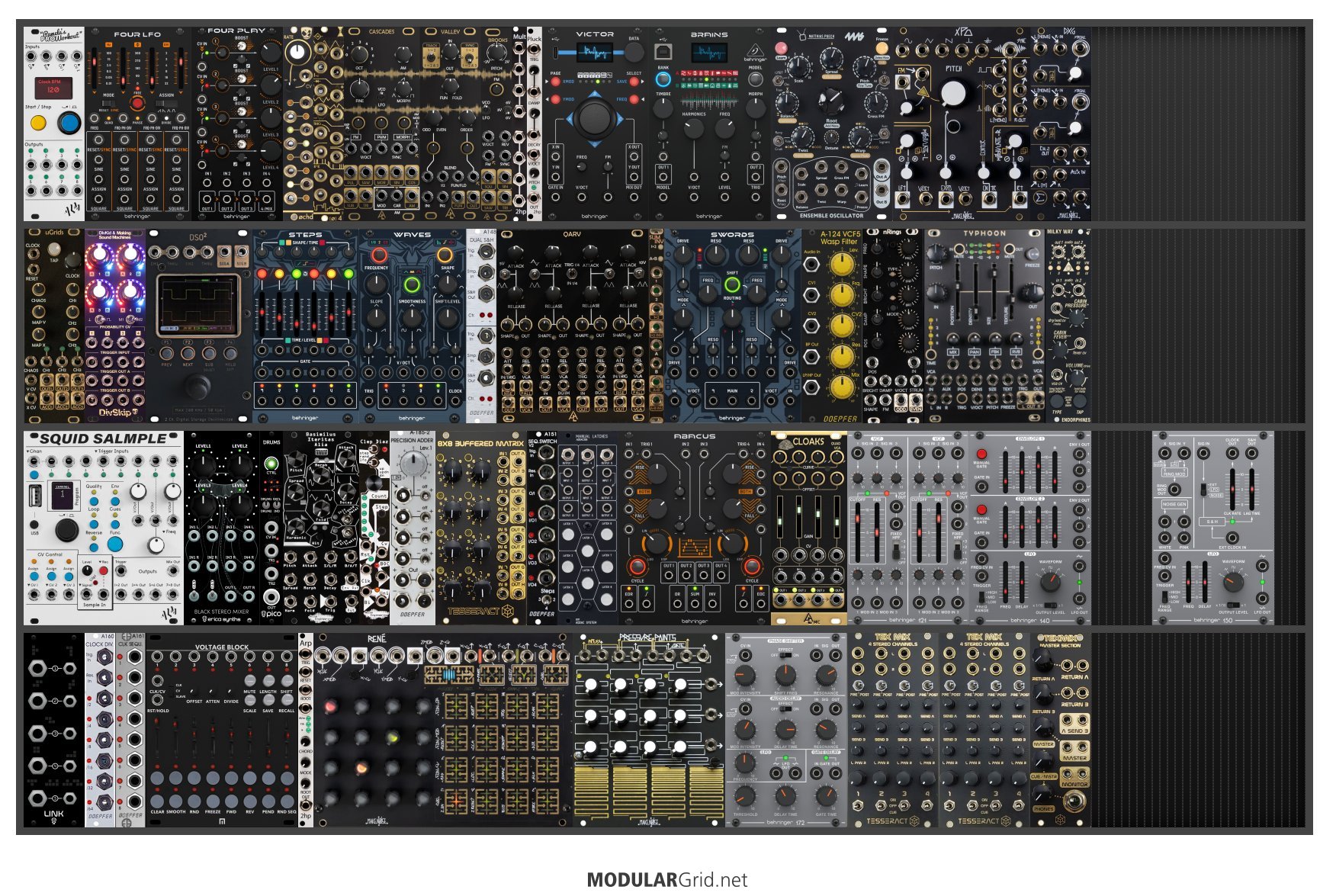Select the DXG module
The image size is (1336, 896).
(1061, 124)
